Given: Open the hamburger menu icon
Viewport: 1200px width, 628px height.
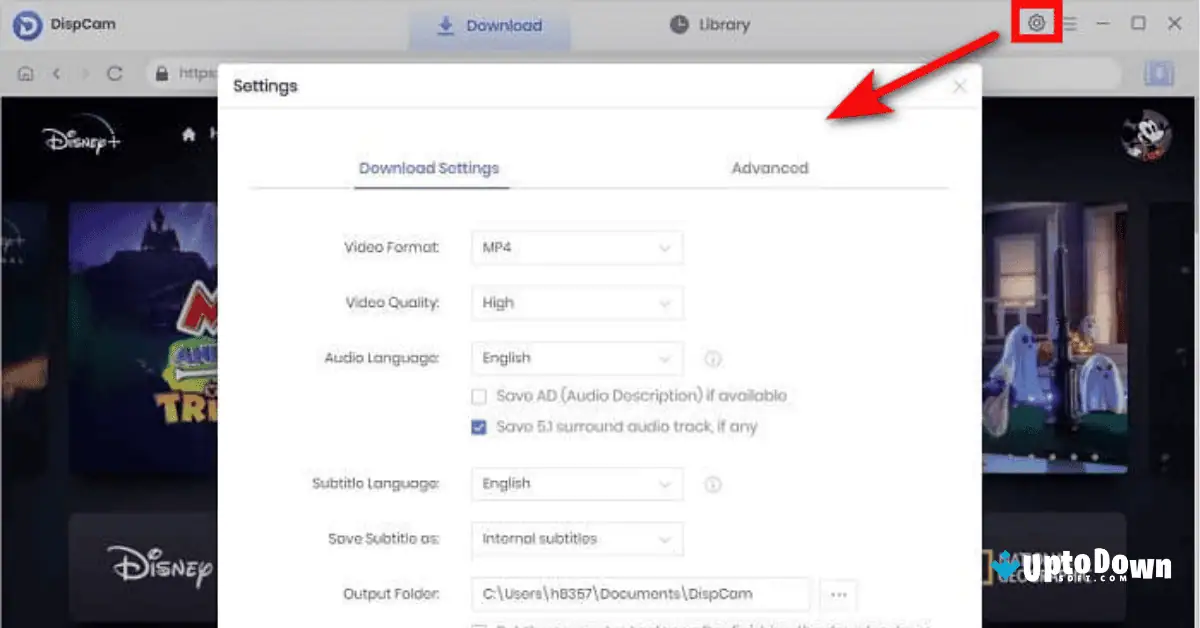Looking at the screenshot, I should click(1069, 23).
